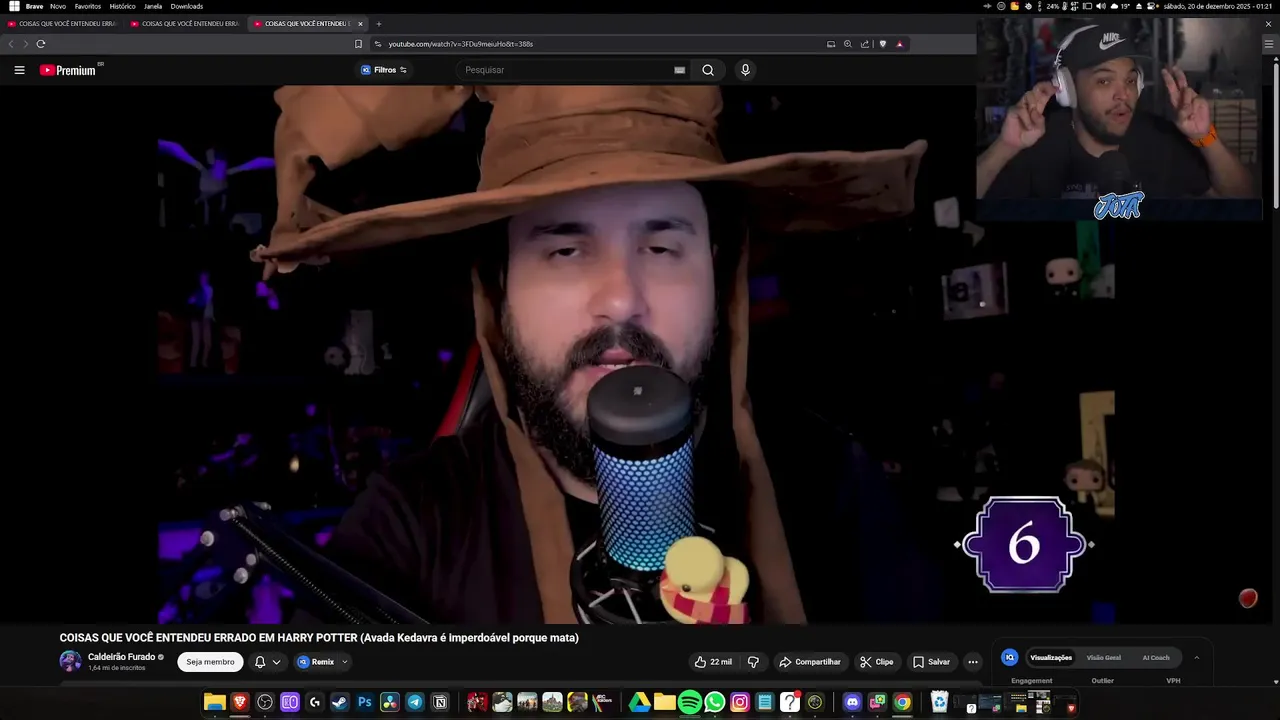Expand the Remix dropdown chevron

click(345, 662)
